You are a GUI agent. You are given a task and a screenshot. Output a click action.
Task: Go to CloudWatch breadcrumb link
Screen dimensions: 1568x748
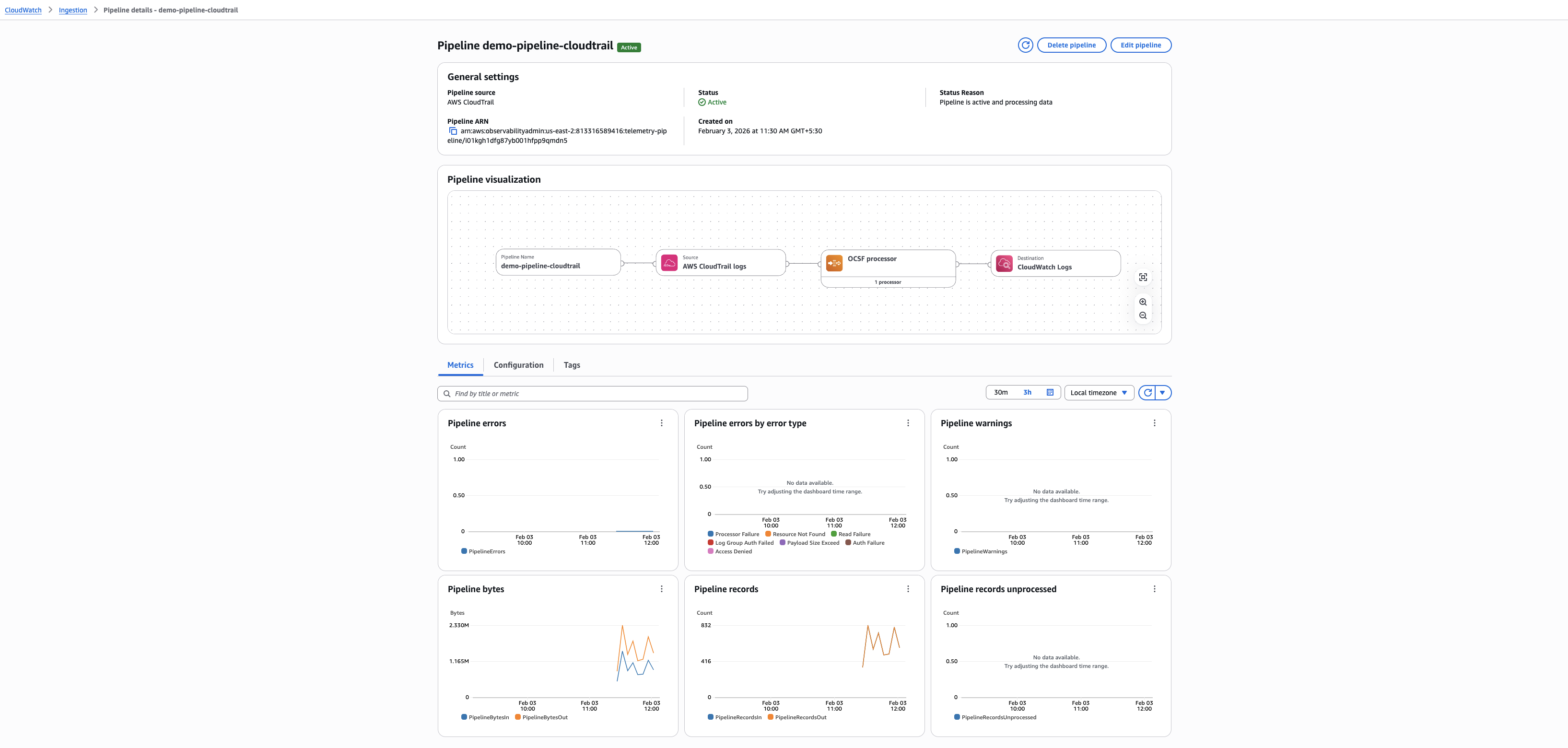click(23, 11)
